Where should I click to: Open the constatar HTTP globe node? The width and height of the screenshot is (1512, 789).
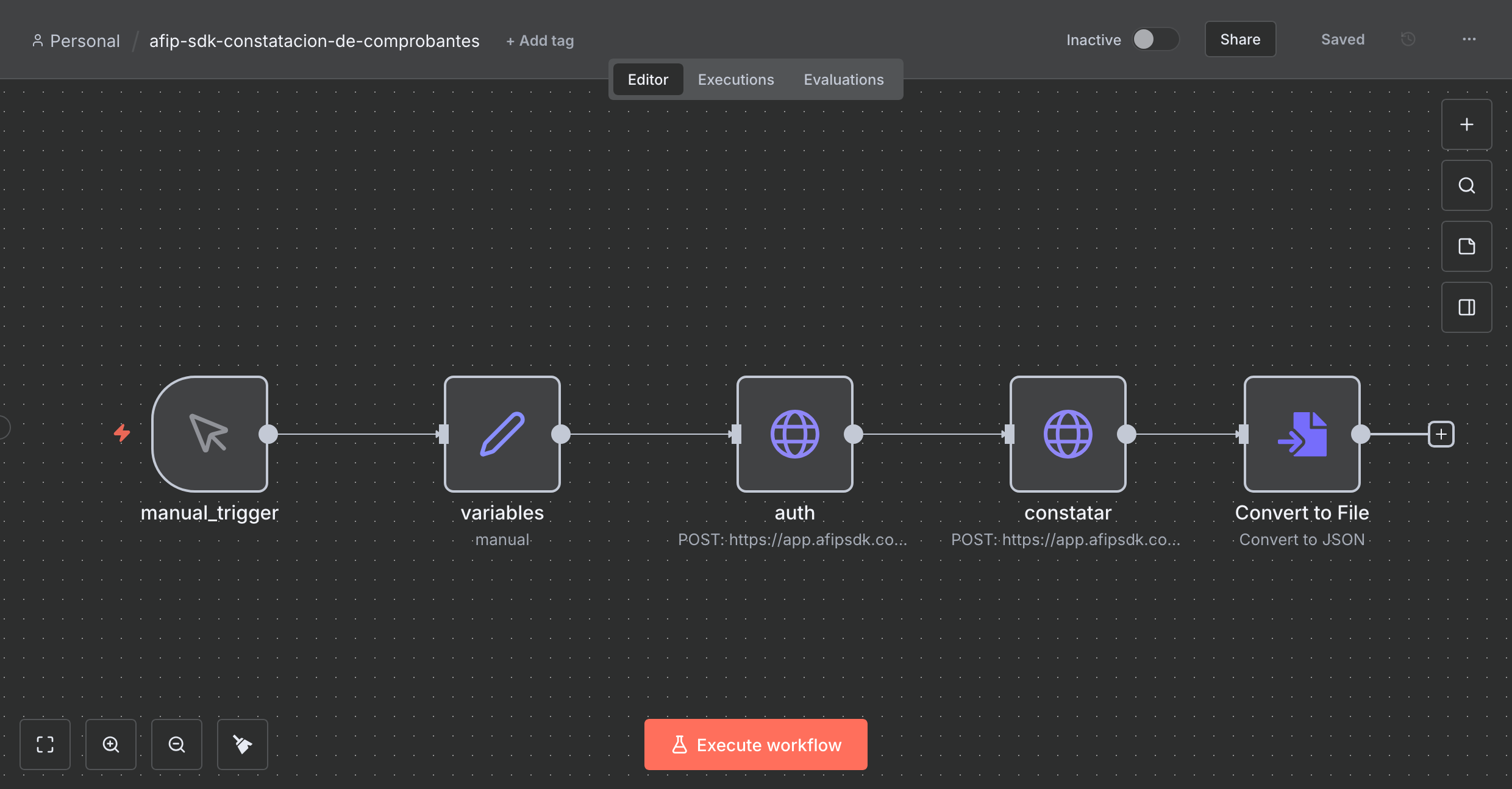coord(1068,434)
